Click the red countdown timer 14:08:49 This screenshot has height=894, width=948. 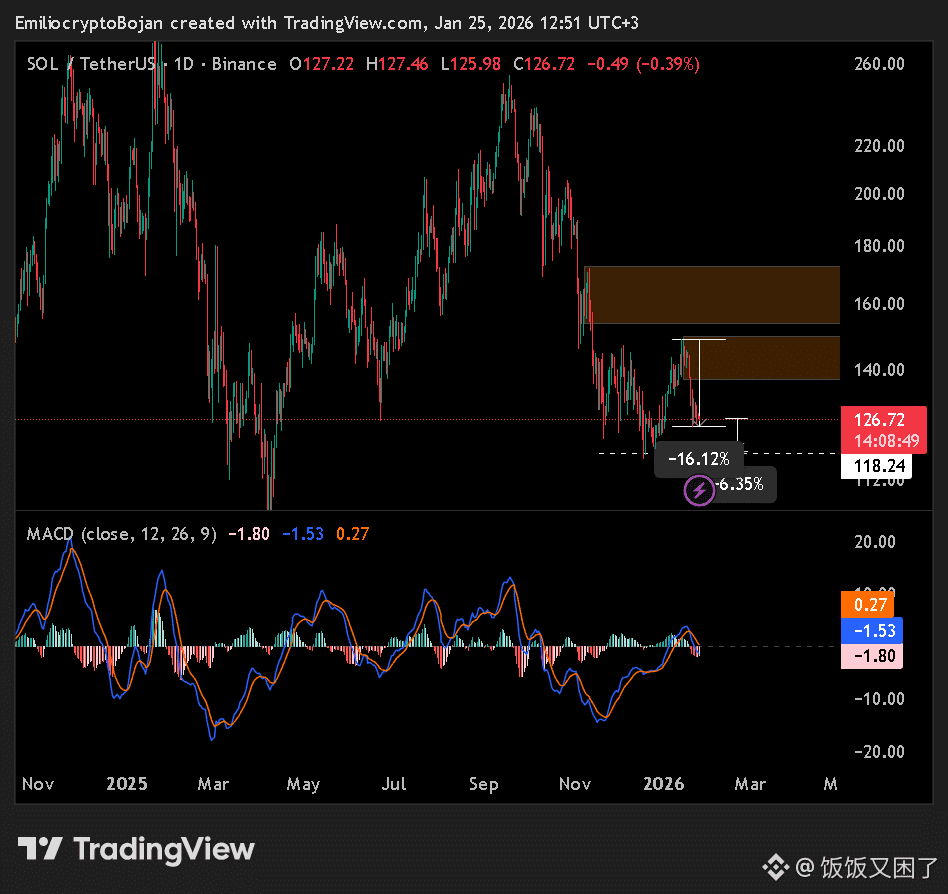(x=886, y=441)
